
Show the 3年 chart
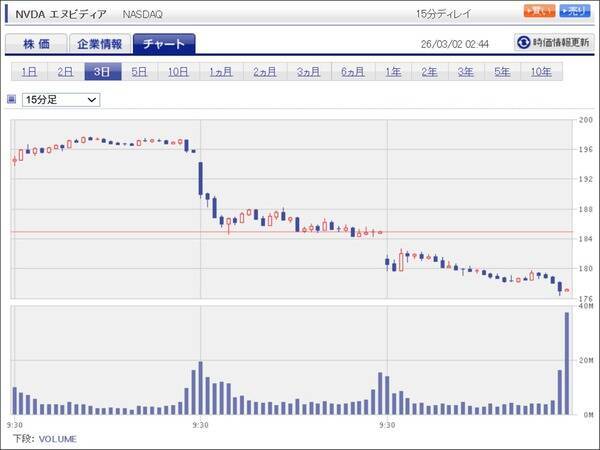[466, 72]
